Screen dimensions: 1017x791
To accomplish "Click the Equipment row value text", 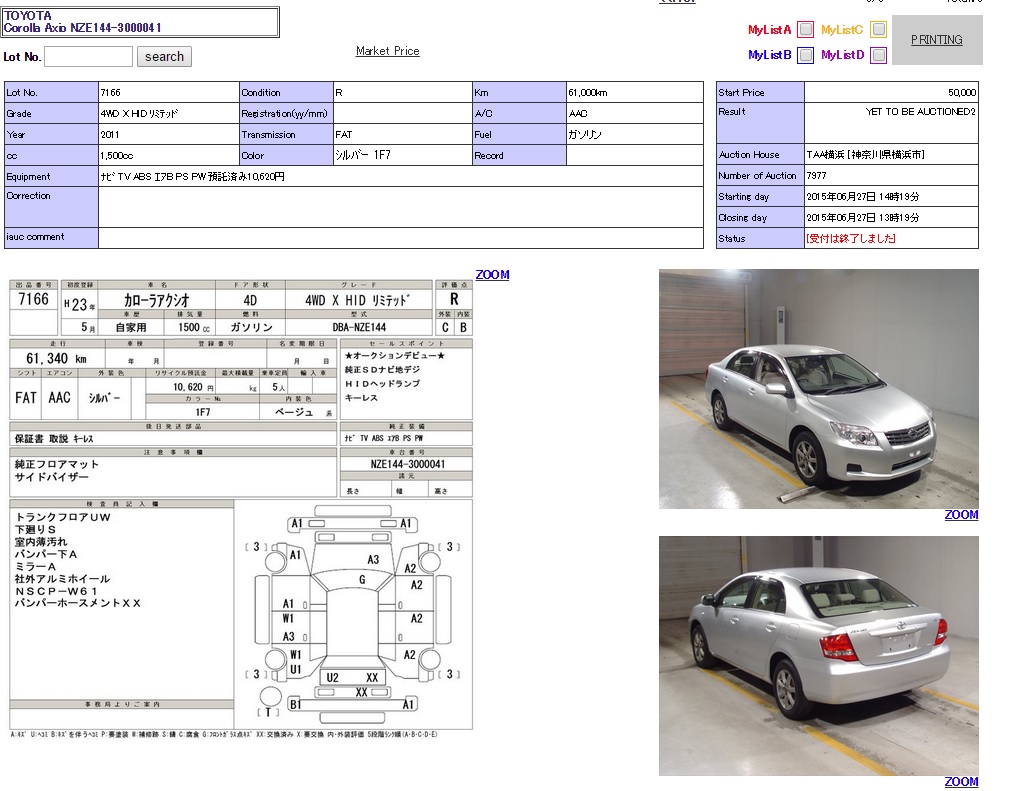I will click(193, 177).
